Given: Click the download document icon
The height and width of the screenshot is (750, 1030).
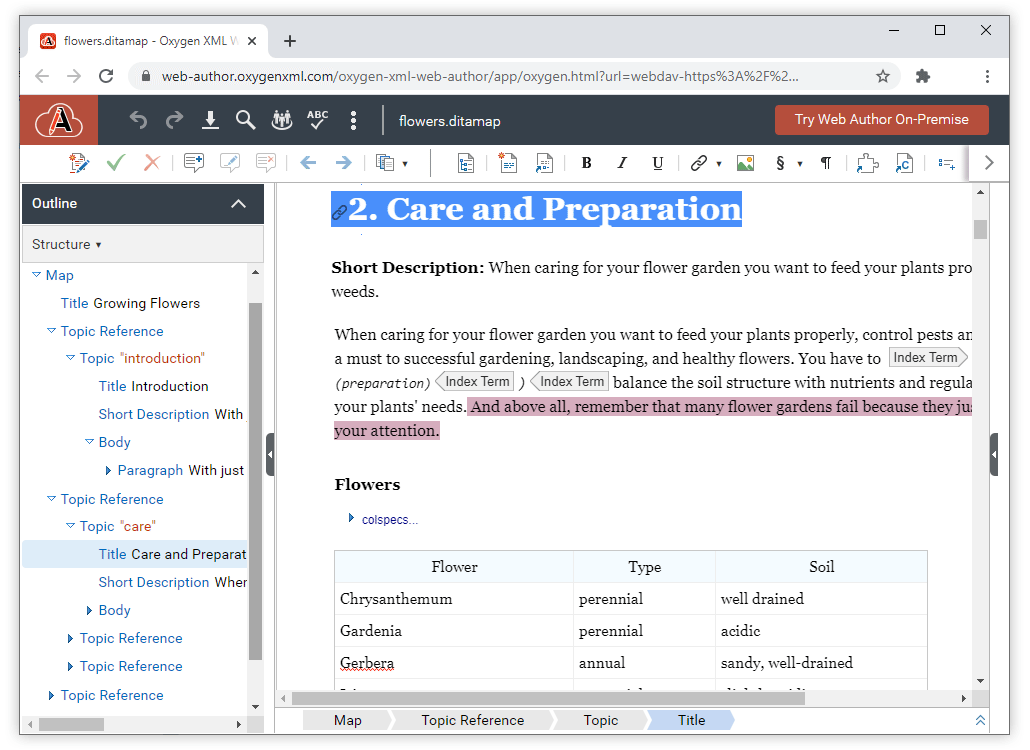Looking at the screenshot, I should [210, 120].
